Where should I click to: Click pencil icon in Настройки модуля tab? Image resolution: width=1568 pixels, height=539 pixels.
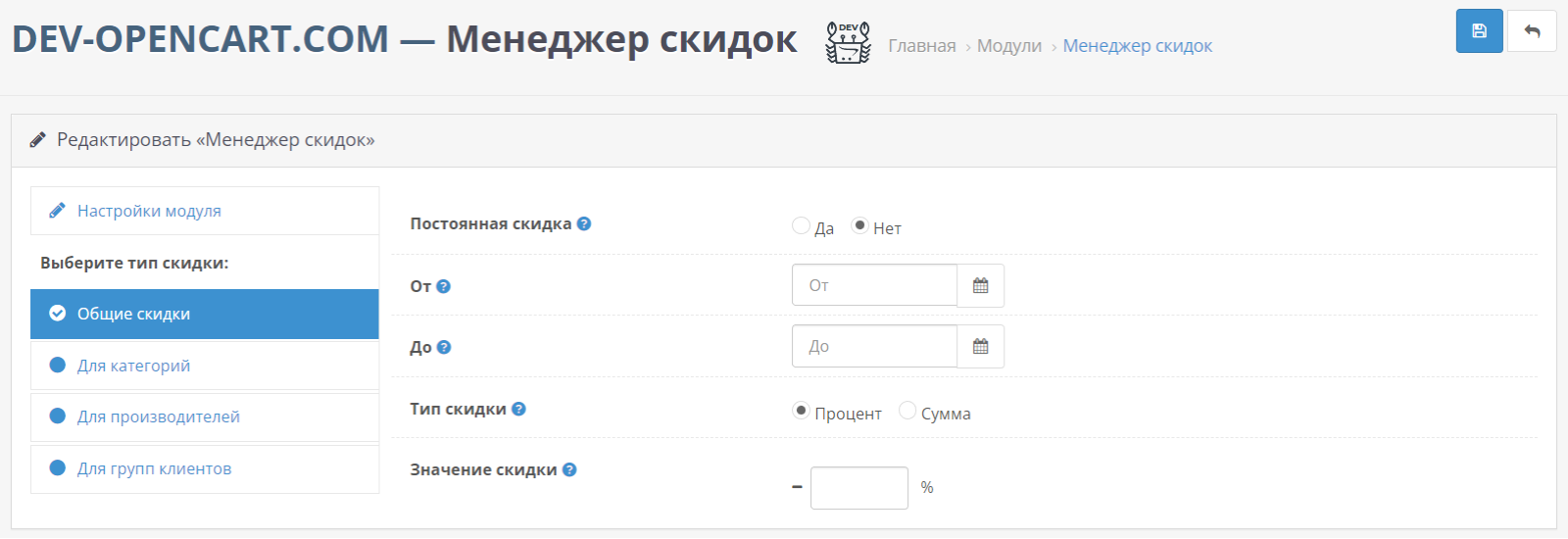coord(58,211)
